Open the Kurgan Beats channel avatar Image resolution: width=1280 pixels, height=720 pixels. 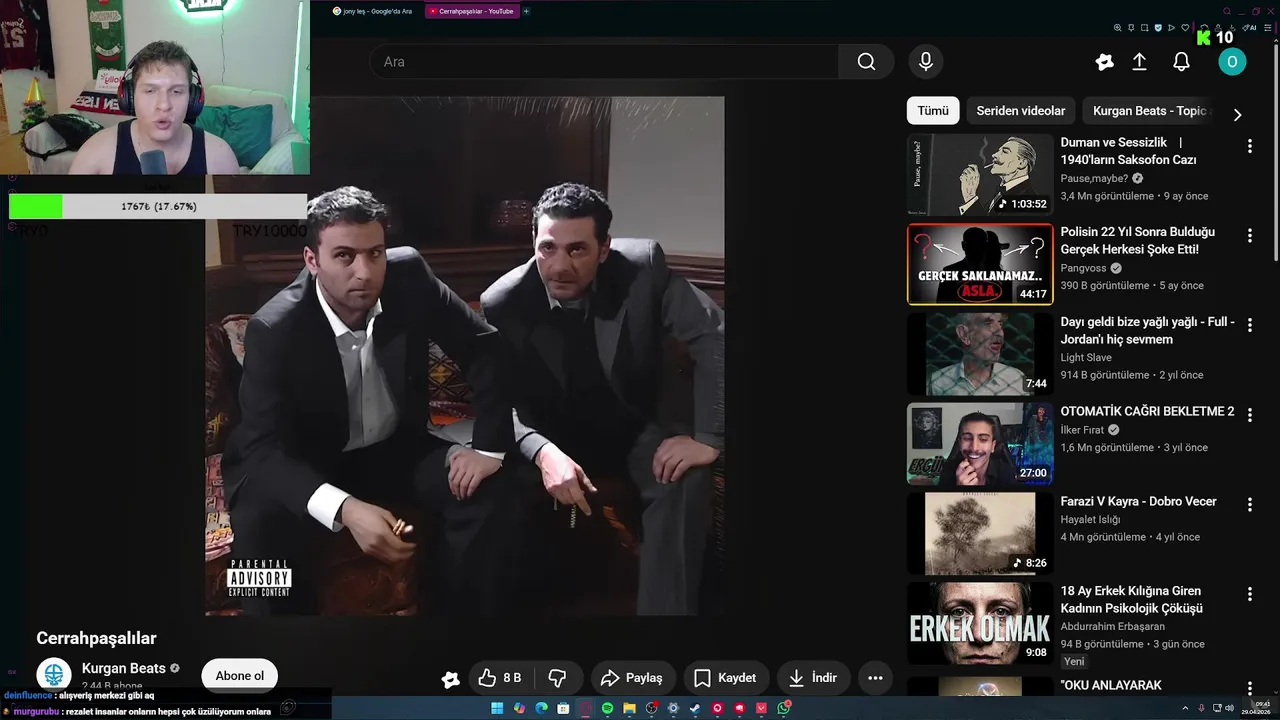tap(54, 675)
